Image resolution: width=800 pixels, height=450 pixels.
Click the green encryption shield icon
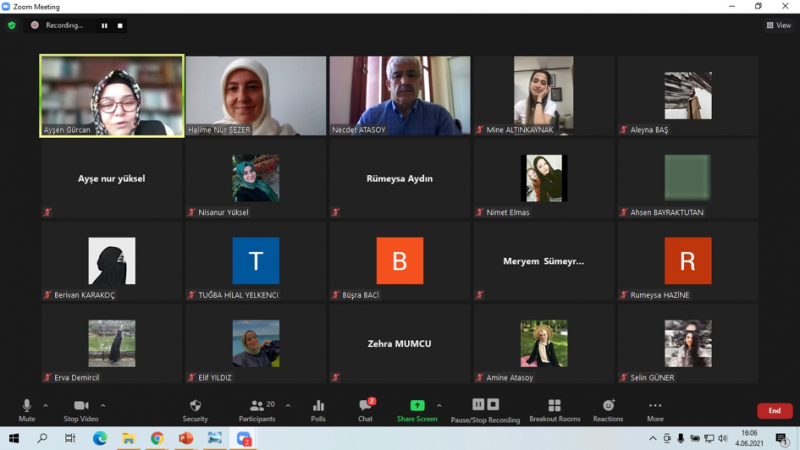coord(12,25)
